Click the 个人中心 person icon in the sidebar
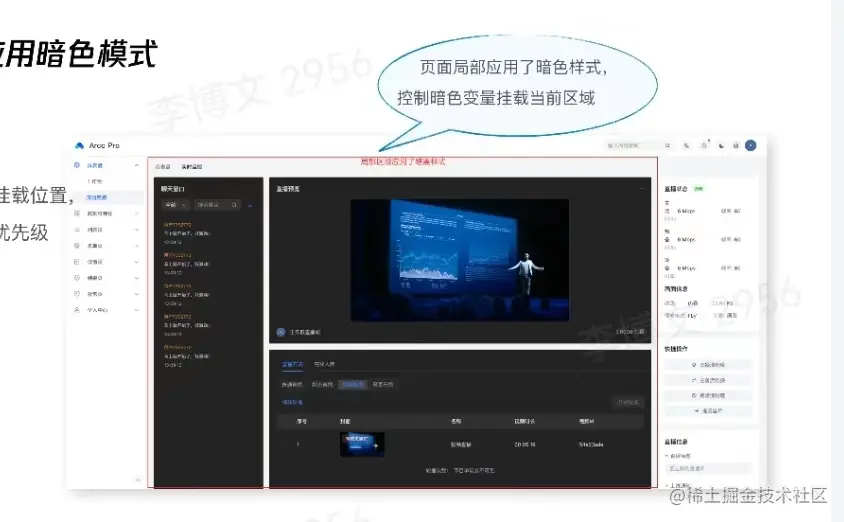Screen dimensions: 844x522 coord(77,311)
